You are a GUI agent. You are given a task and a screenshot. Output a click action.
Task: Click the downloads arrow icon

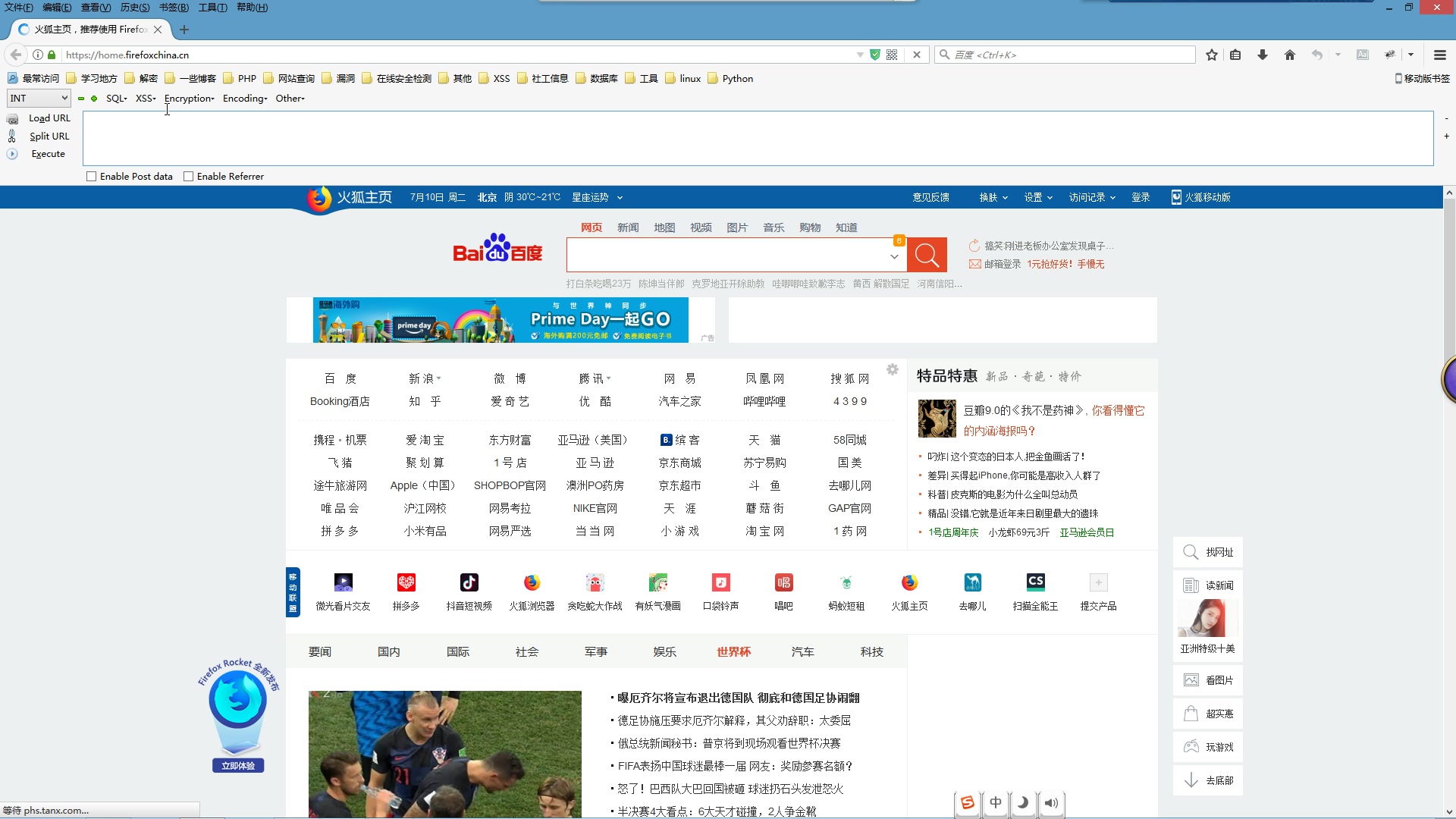tap(1262, 54)
